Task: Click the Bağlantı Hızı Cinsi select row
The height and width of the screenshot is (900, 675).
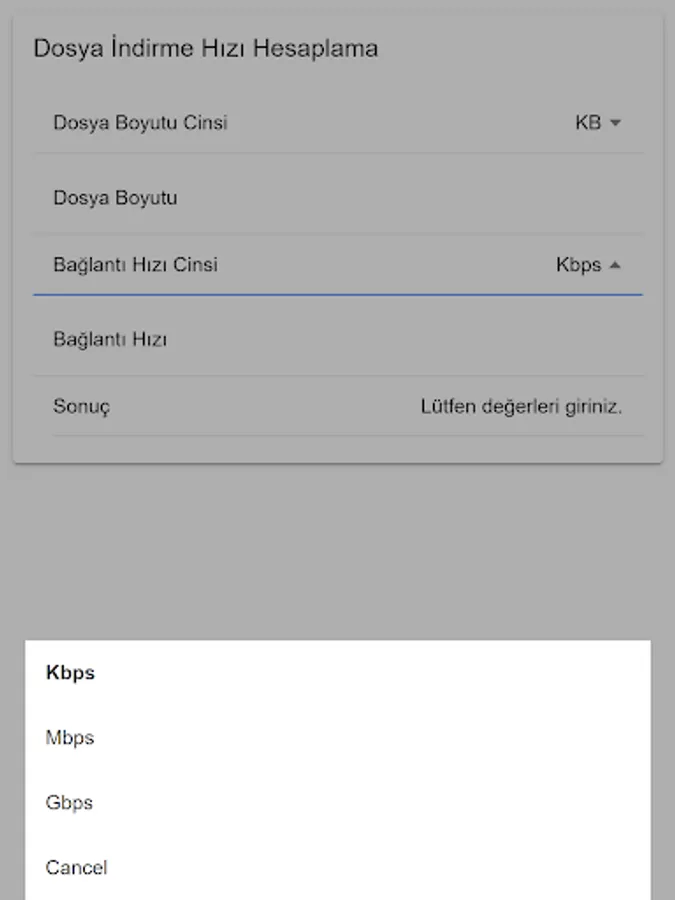Action: point(338,265)
